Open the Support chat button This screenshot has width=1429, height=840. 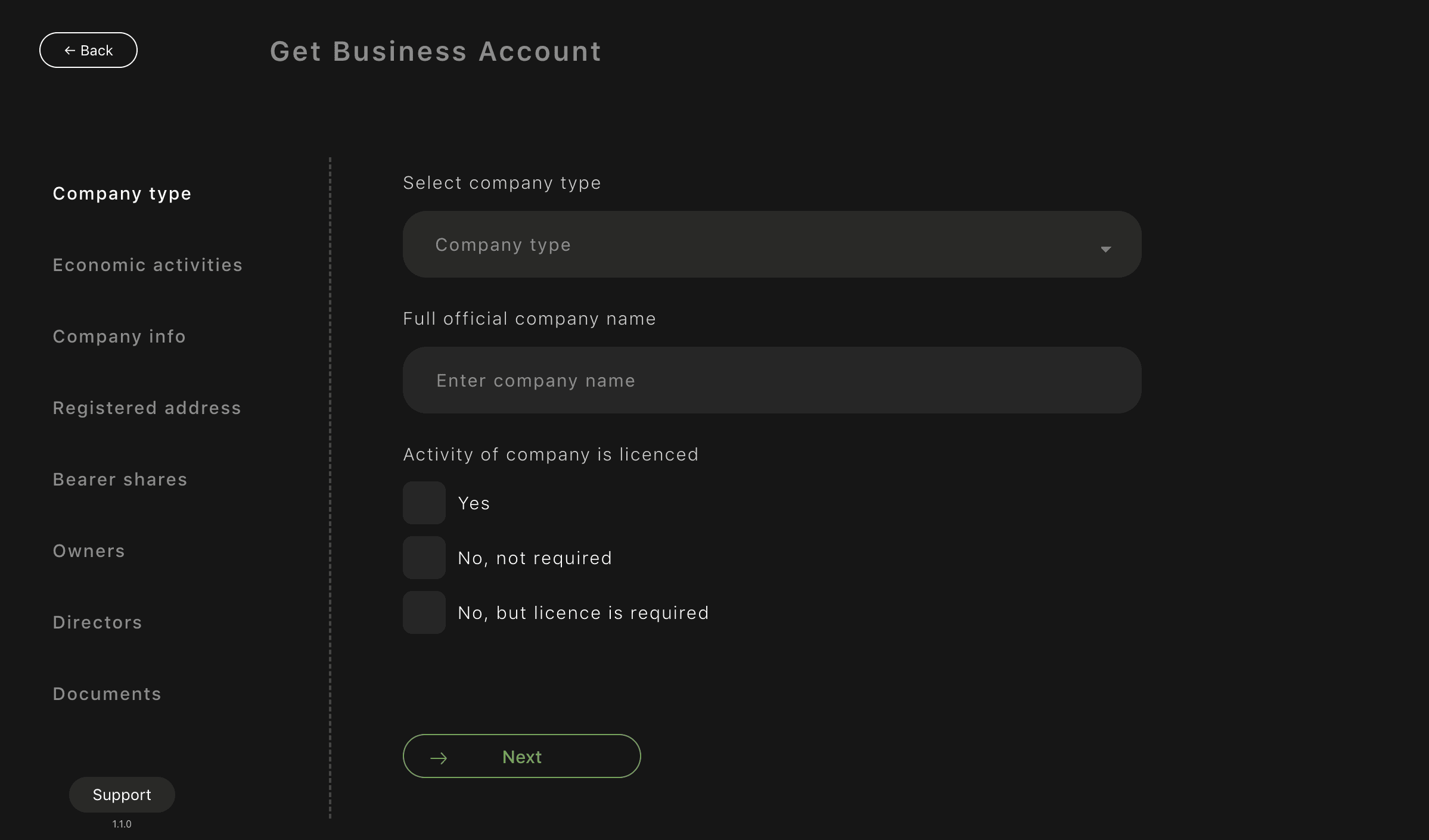click(122, 795)
